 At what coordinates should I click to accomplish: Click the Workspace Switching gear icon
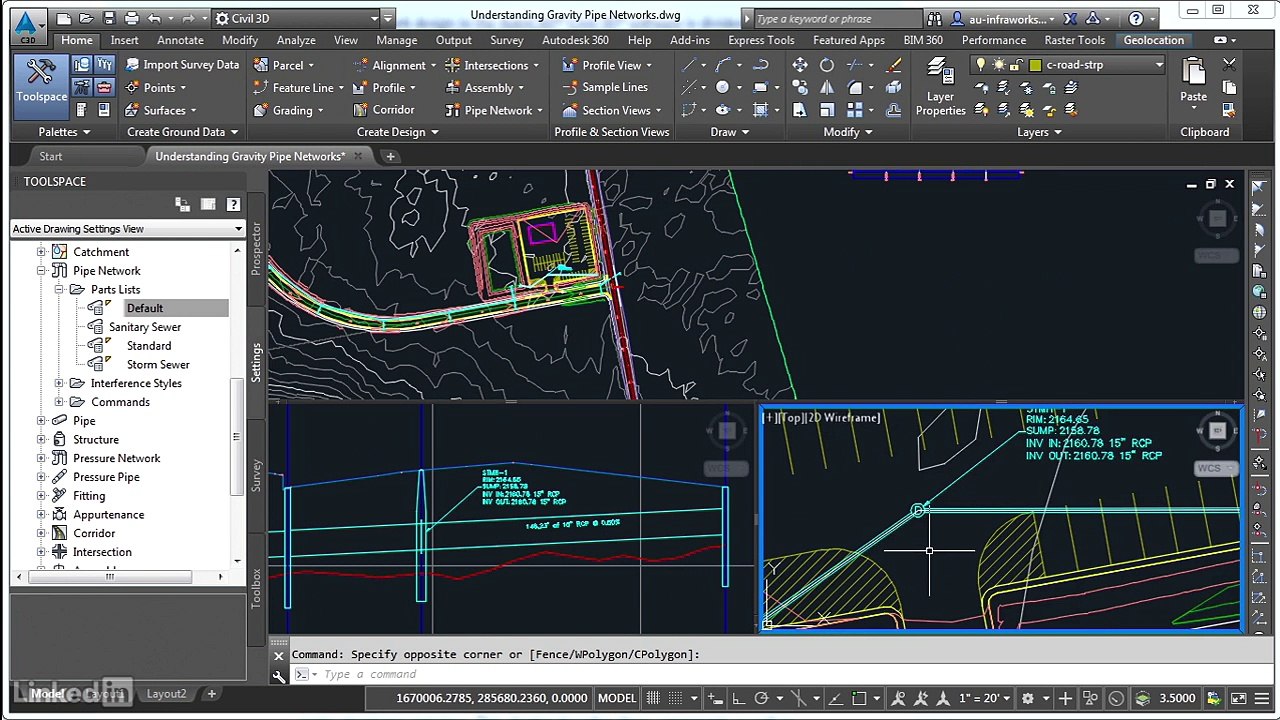pos(1027,698)
